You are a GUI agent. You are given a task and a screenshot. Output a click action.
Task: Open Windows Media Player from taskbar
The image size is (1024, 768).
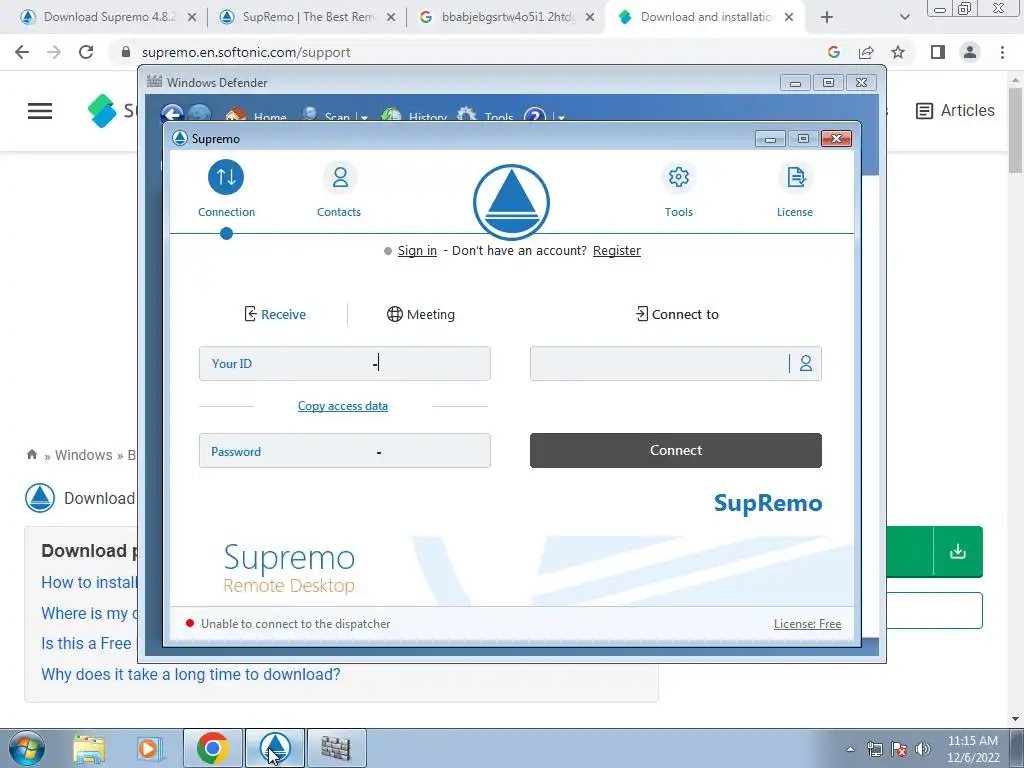tap(150, 748)
